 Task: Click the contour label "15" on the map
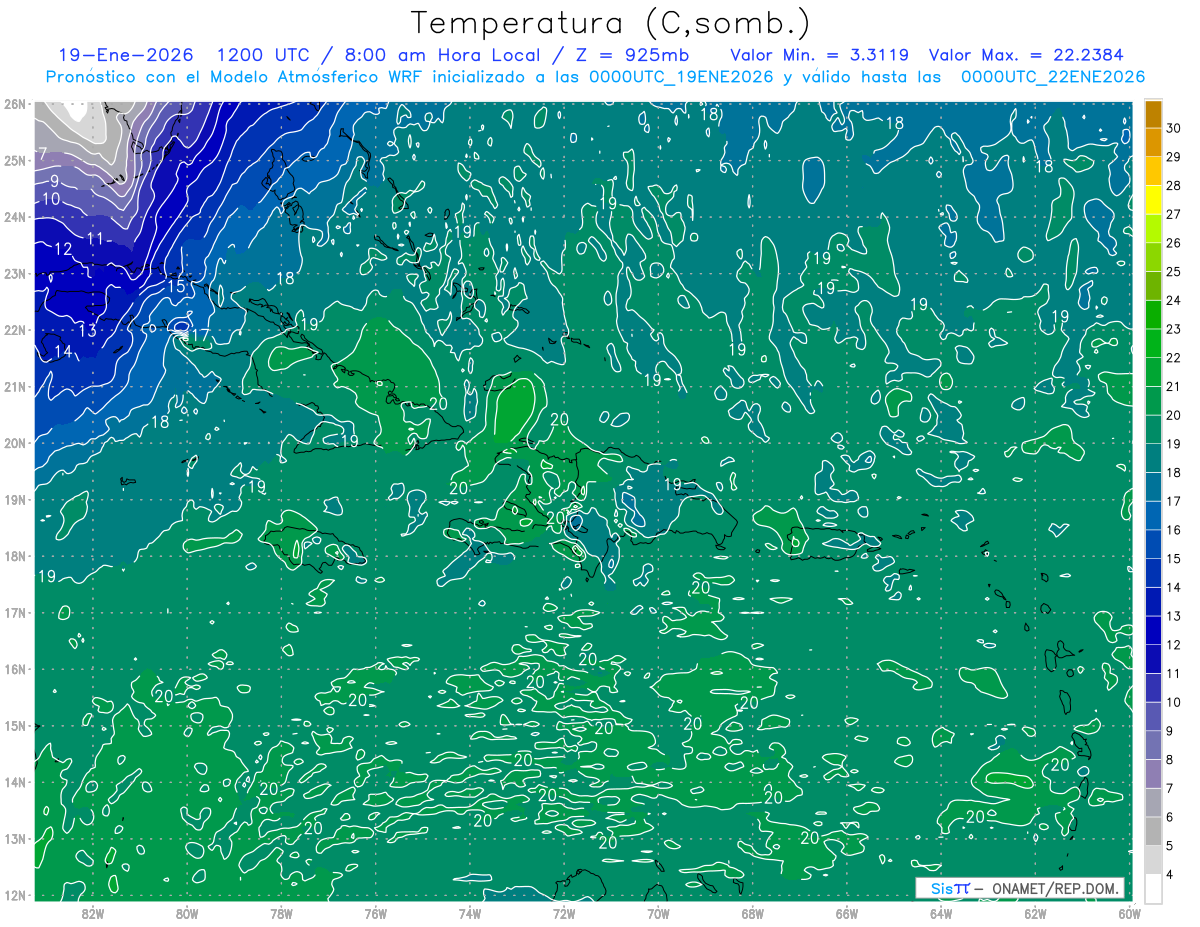[x=175, y=287]
